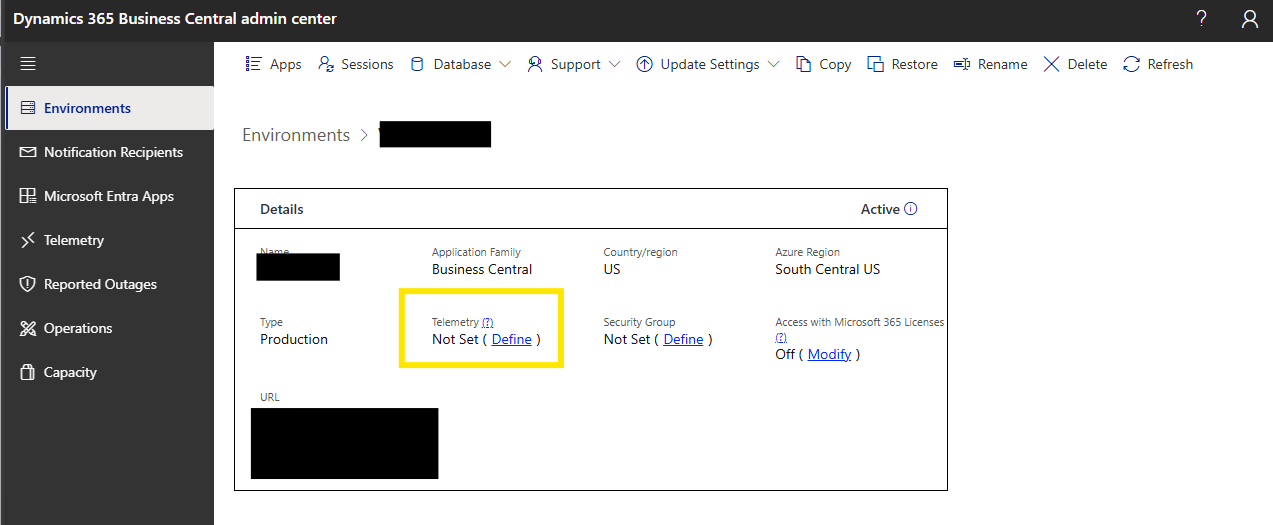Click the Rename icon in toolbar

point(962,64)
